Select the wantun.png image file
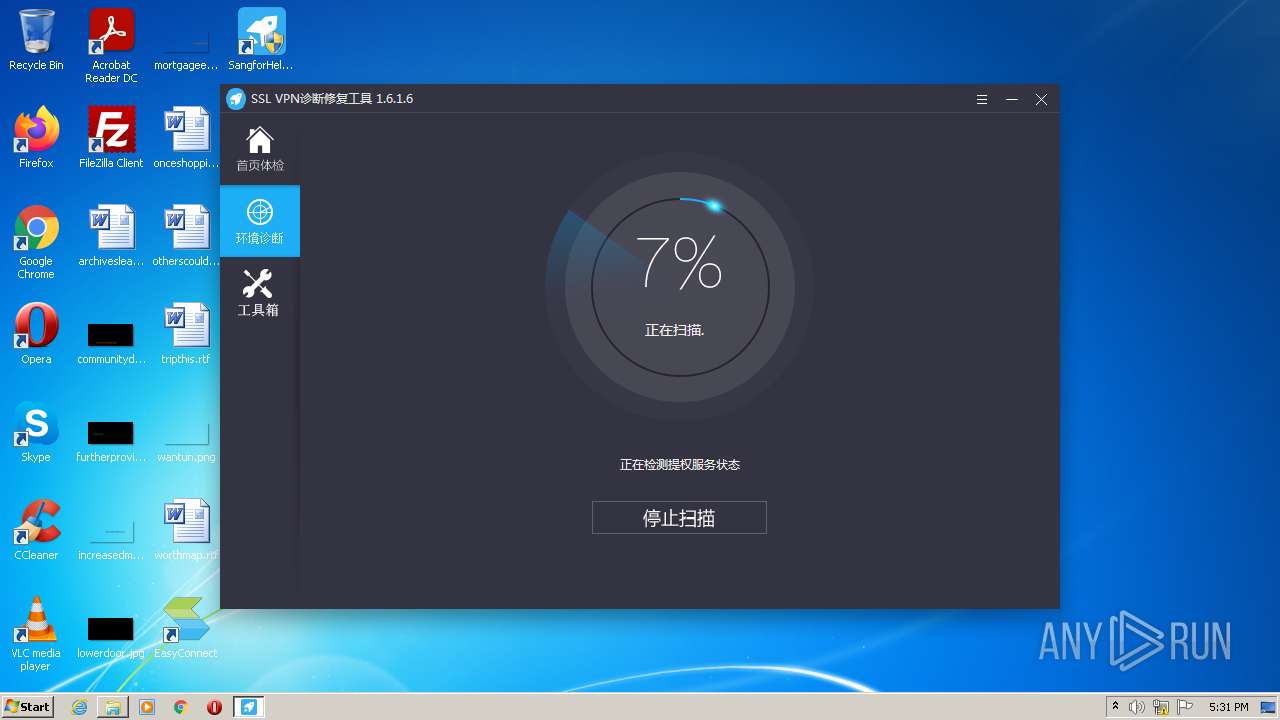 pos(186,440)
